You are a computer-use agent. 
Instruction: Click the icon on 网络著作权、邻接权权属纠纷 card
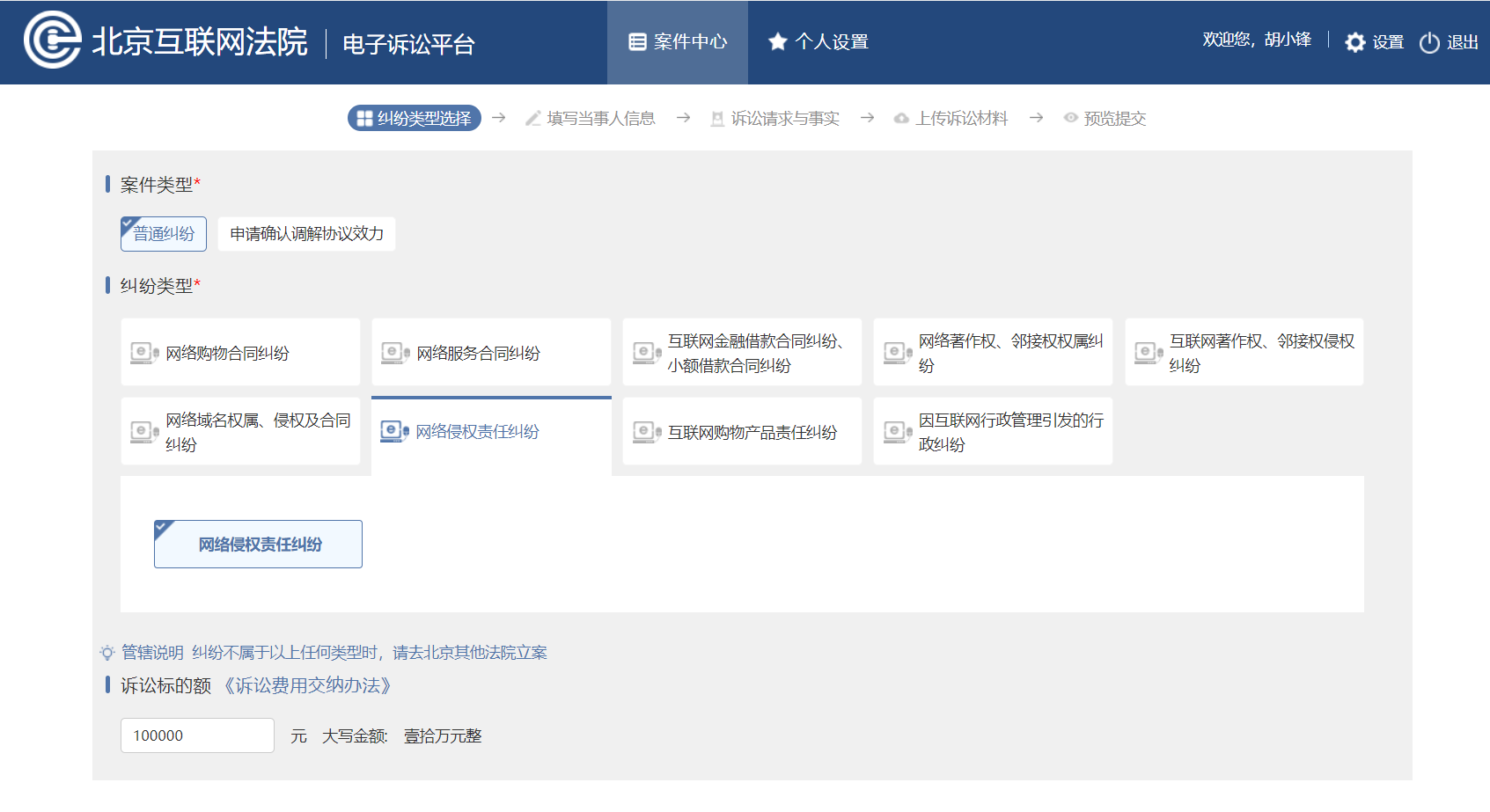click(x=898, y=353)
